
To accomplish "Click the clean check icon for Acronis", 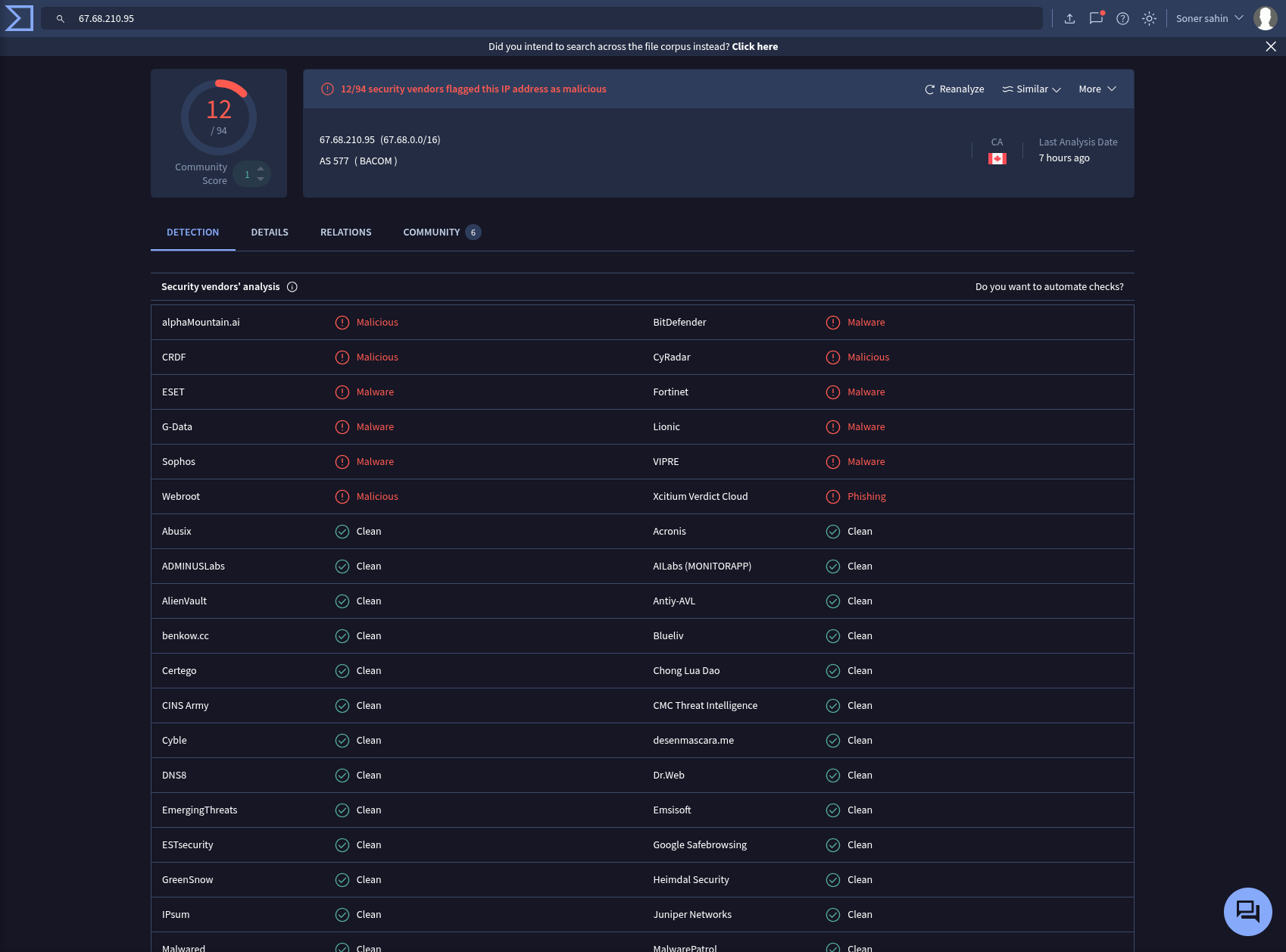I will click(x=833, y=532).
